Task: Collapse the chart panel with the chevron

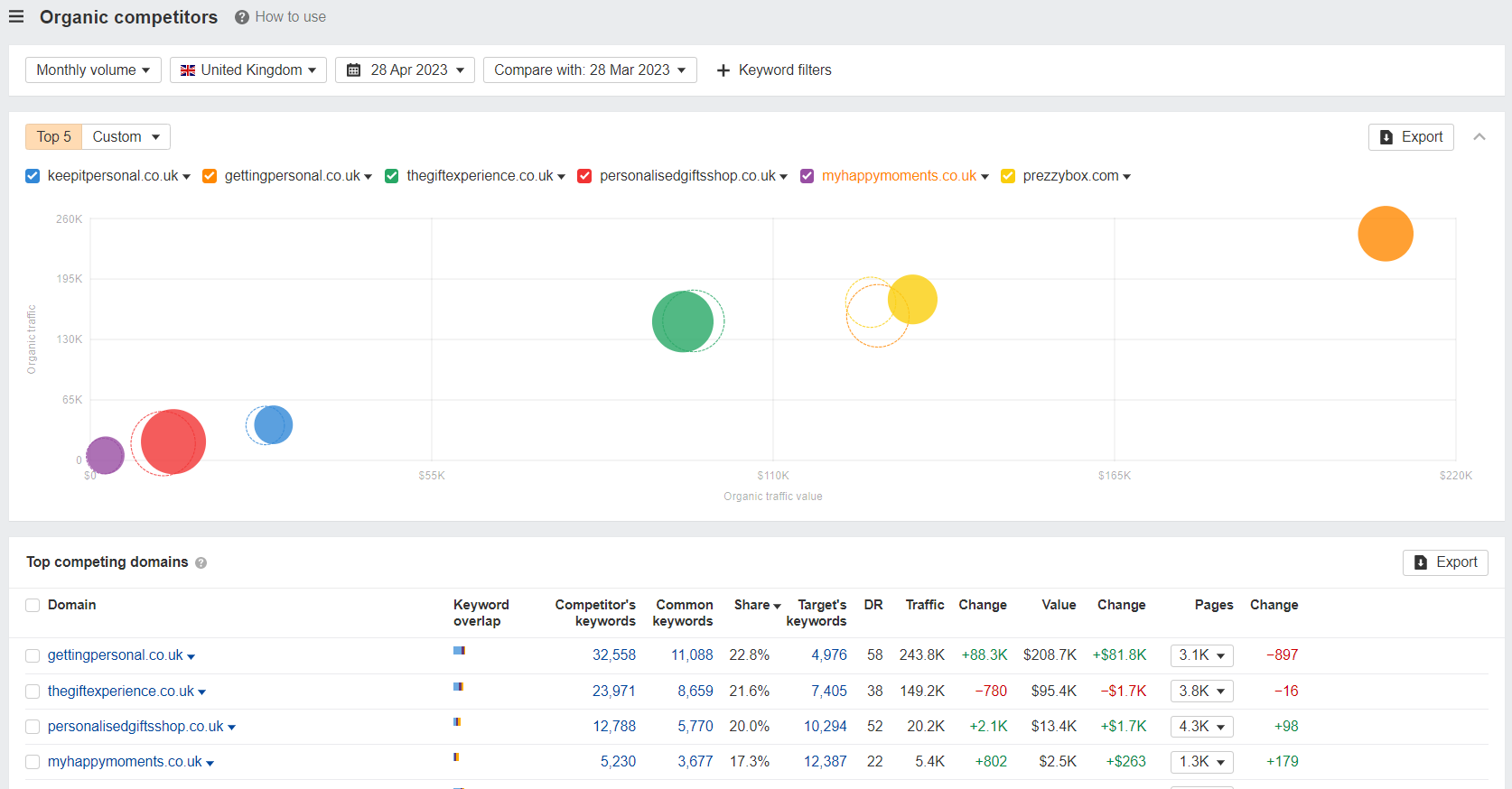Action: click(1479, 137)
